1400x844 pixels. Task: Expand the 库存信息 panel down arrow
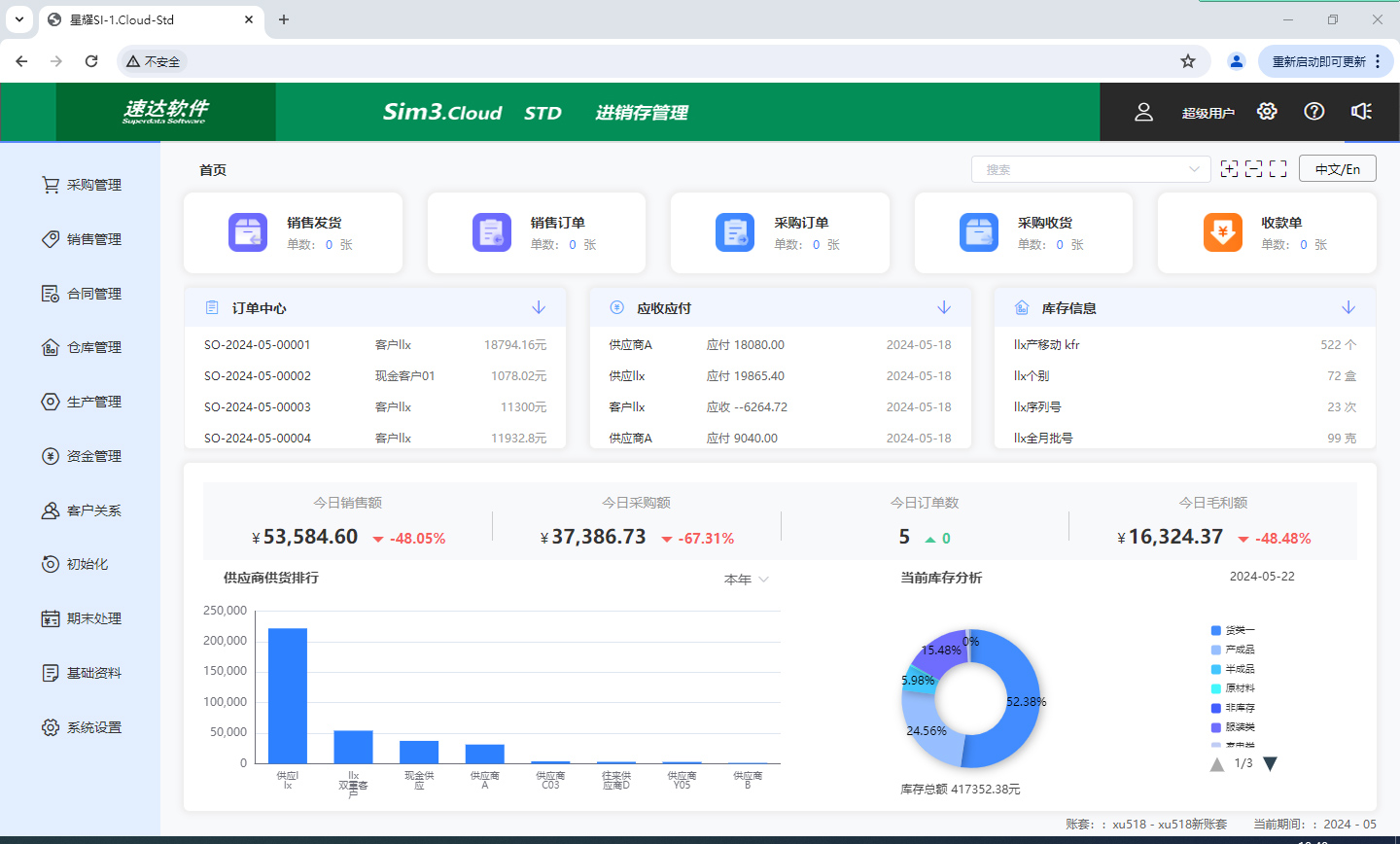1347,308
